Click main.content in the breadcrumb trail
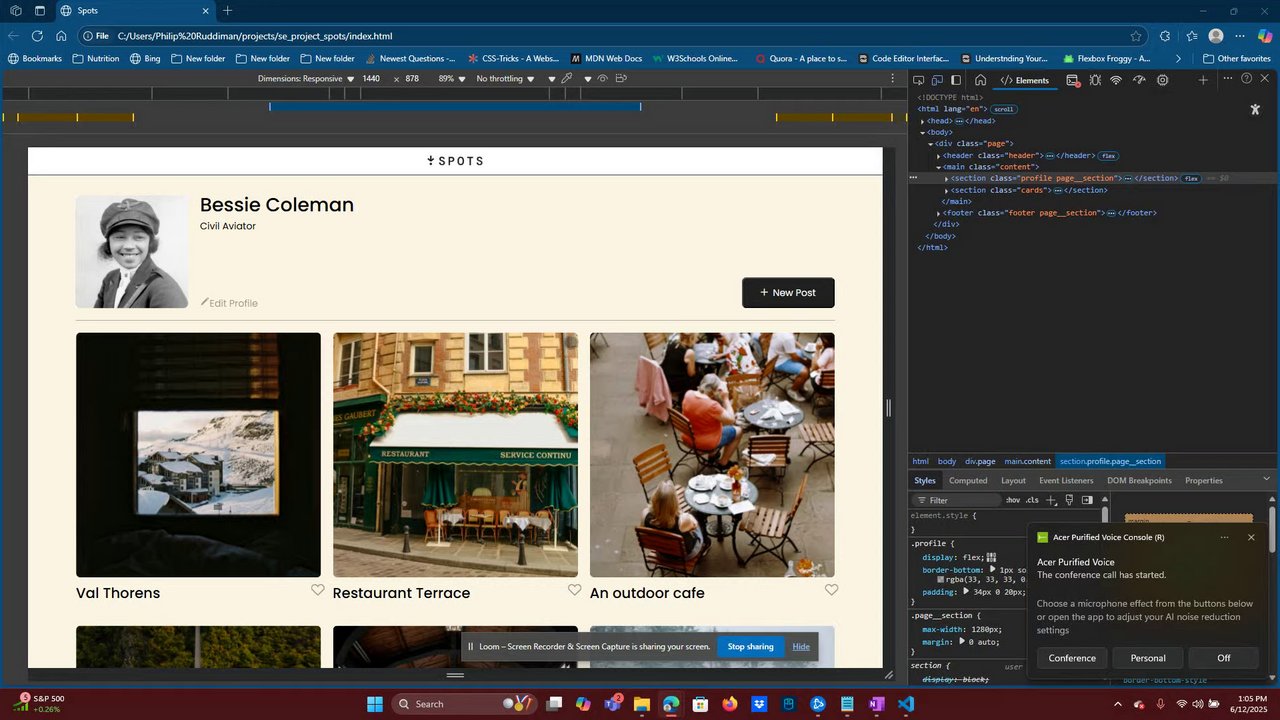The width and height of the screenshot is (1280, 720). [1028, 461]
